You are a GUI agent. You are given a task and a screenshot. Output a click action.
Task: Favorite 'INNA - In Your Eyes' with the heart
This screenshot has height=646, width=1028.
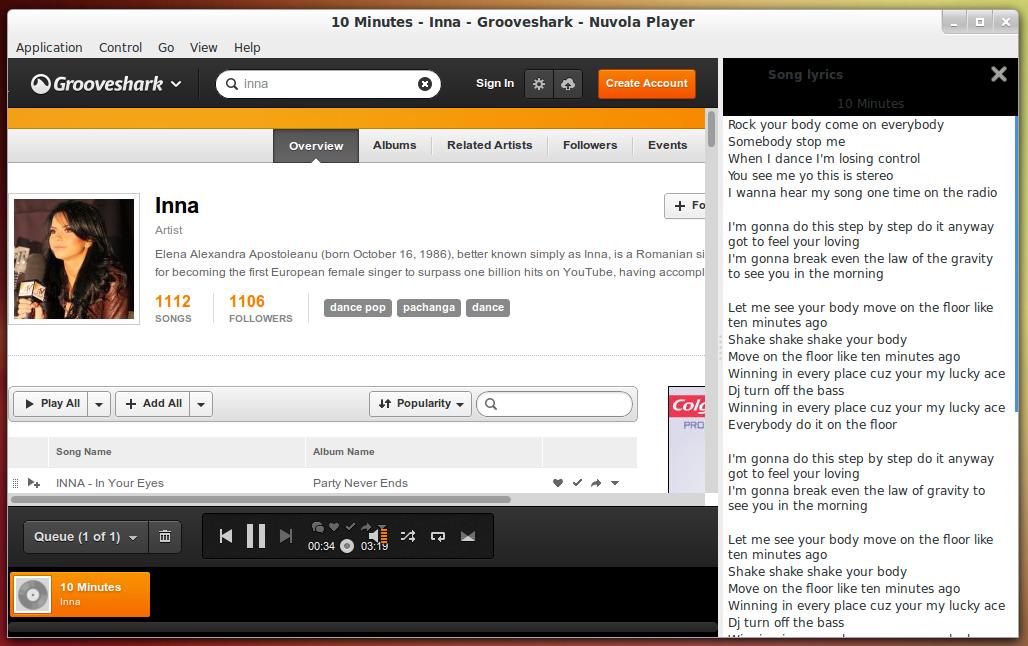(558, 483)
